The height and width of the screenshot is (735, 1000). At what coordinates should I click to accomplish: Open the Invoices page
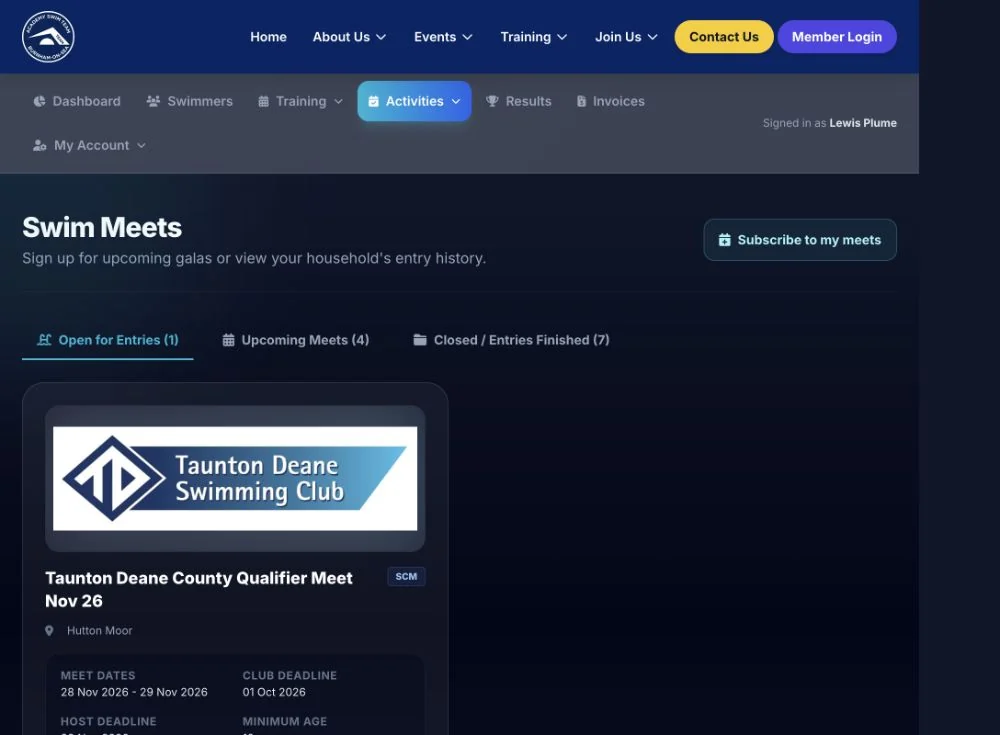pyautogui.click(x=610, y=101)
